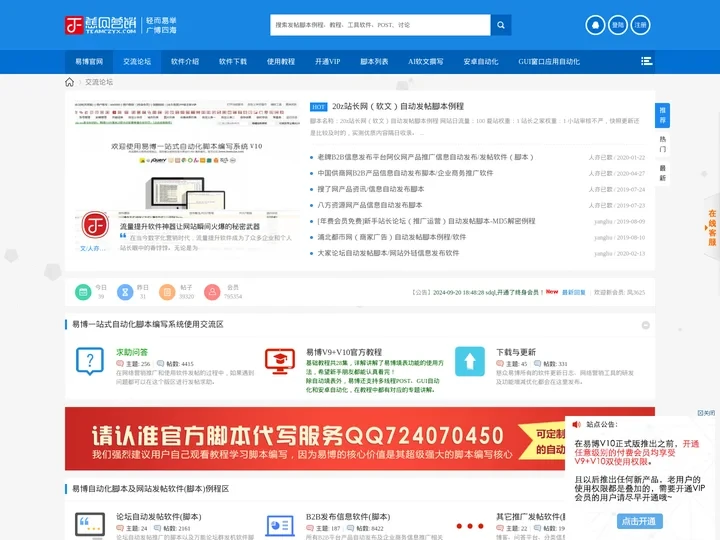The width and height of the screenshot is (720, 540).
Task: Open GUI窗口应用自动化 navigation item
Action: [x=549, y=62]
